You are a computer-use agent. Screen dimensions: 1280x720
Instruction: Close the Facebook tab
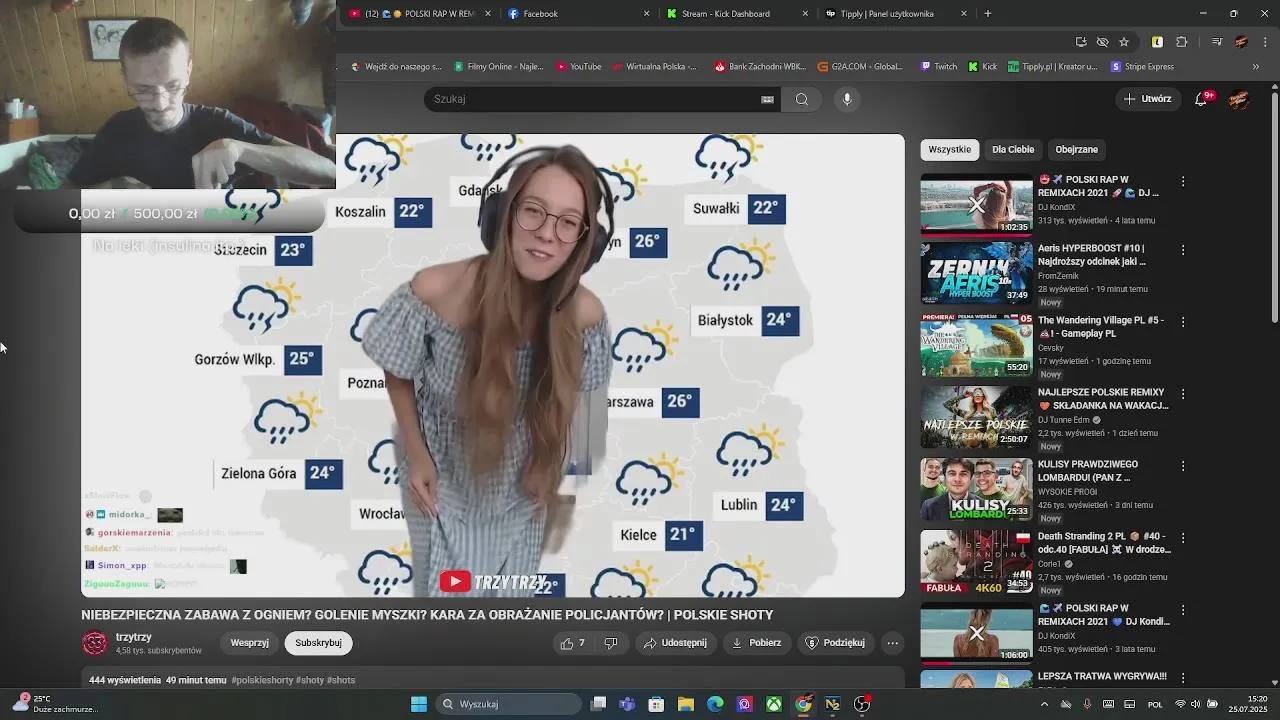(x=646, y=14)
